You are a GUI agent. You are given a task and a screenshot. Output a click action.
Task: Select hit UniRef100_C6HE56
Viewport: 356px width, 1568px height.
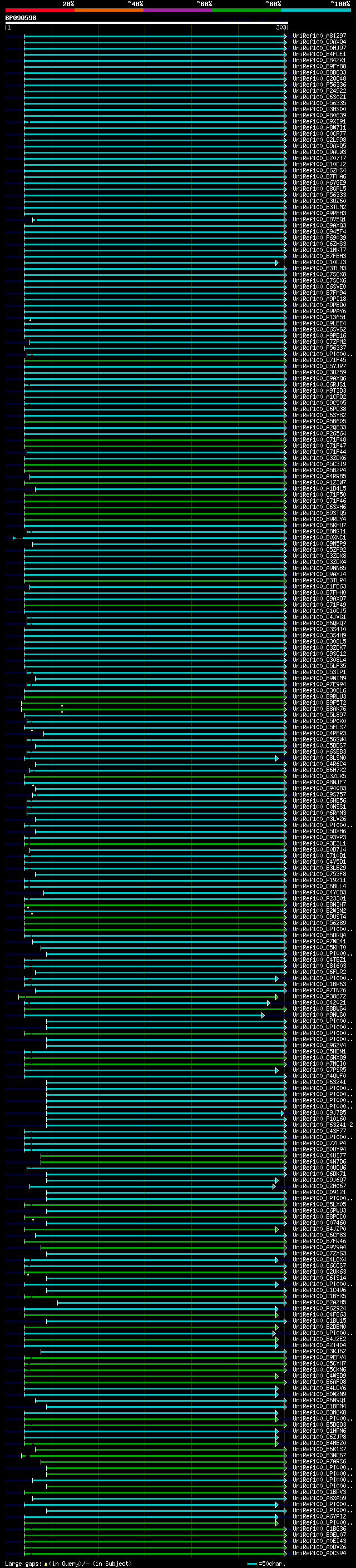pyautogui.click(x=319, y=801)
